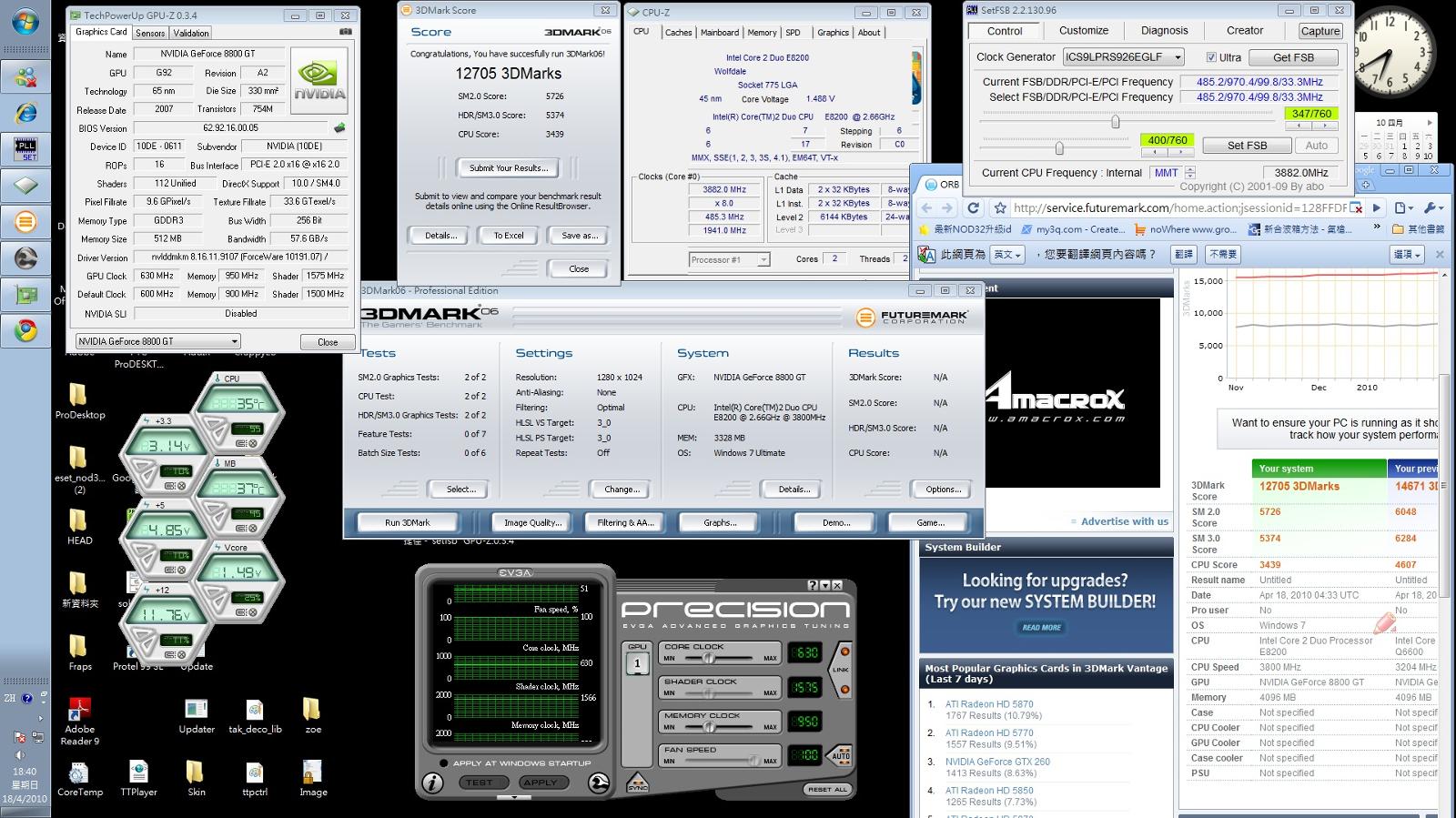Open SetFSB PLL taskbar icon

point(25,149)
